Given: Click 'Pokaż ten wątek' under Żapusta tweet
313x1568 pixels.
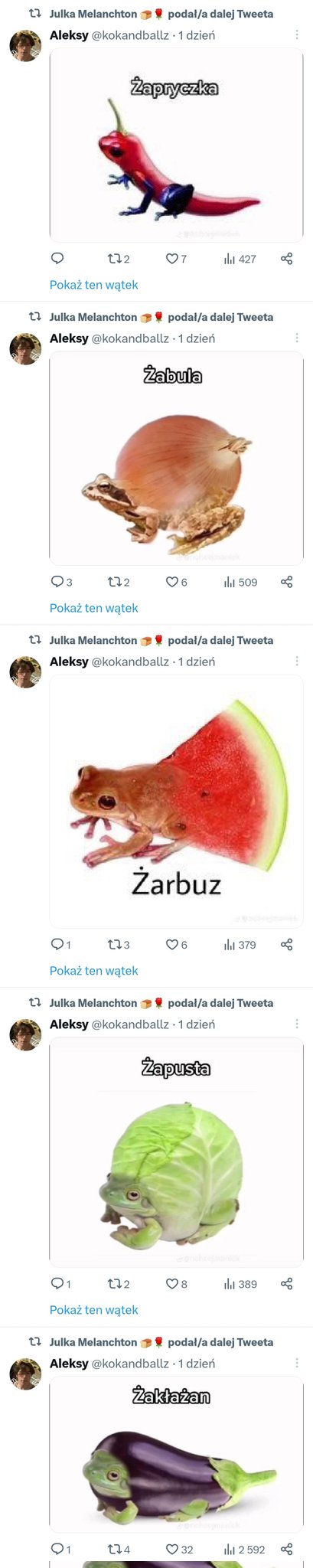Looking at the screenshot, I should click(x=93, y=1310).
